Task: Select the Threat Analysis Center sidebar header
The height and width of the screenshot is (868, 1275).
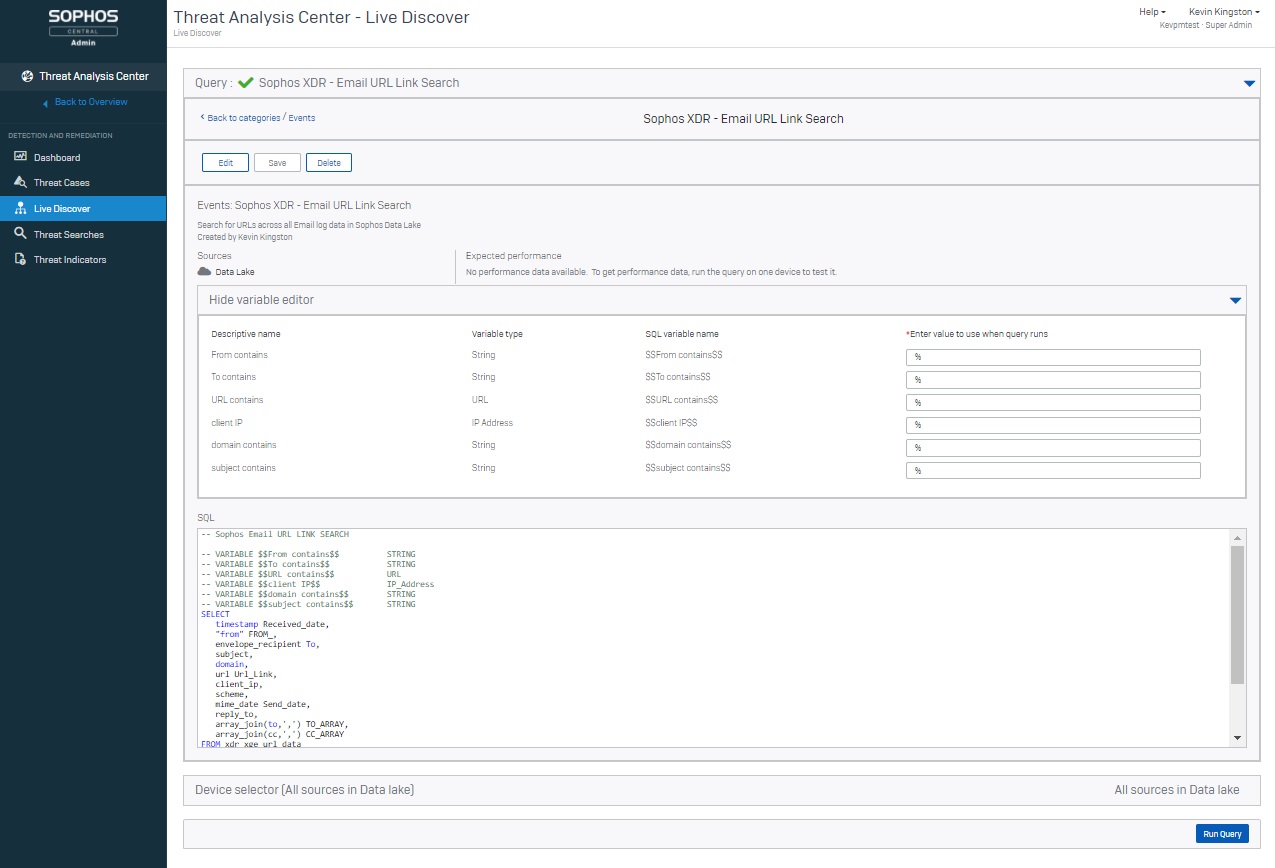Action: coord(83,76)
